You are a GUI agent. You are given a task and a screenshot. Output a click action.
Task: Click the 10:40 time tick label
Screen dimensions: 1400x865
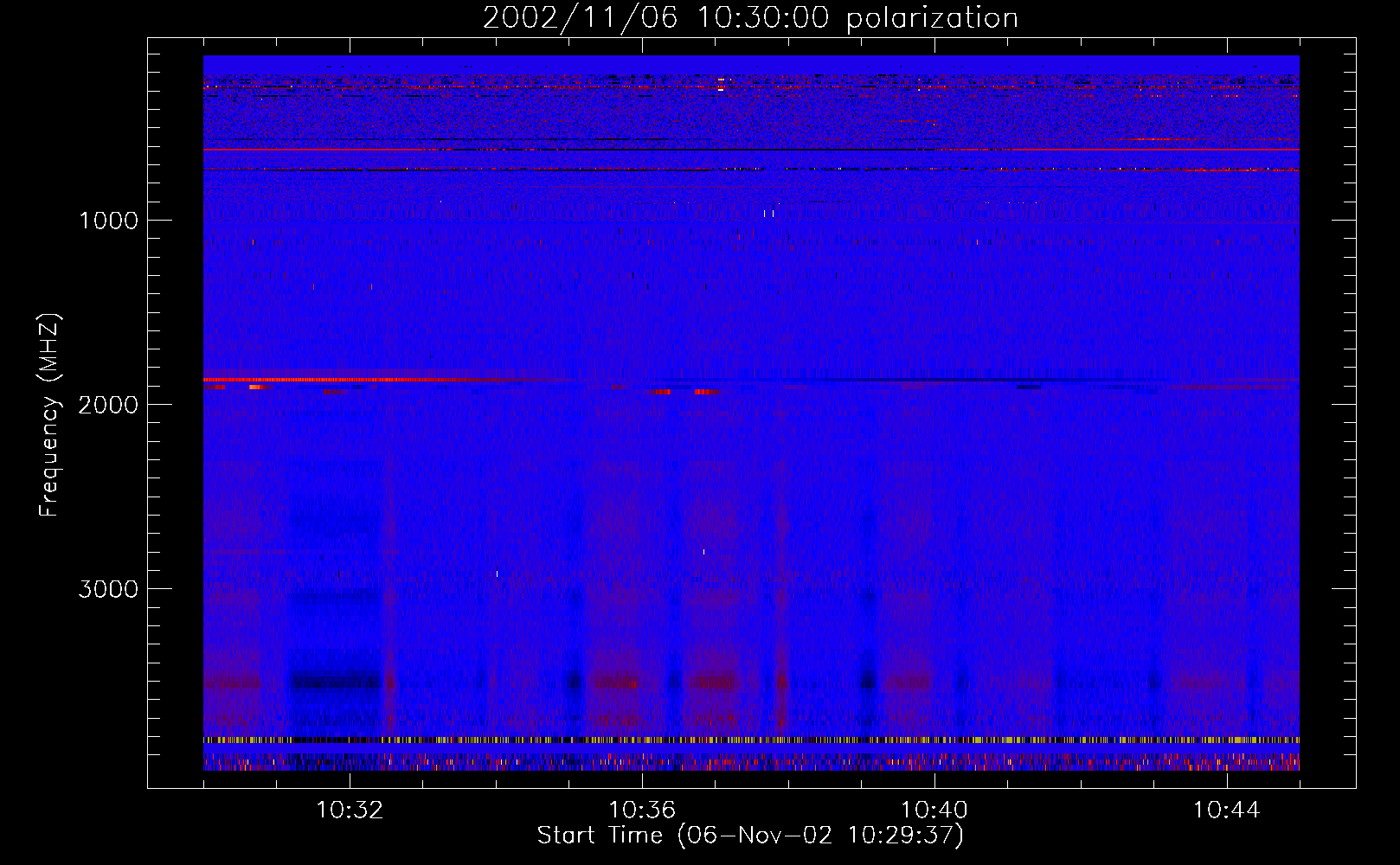934,811
